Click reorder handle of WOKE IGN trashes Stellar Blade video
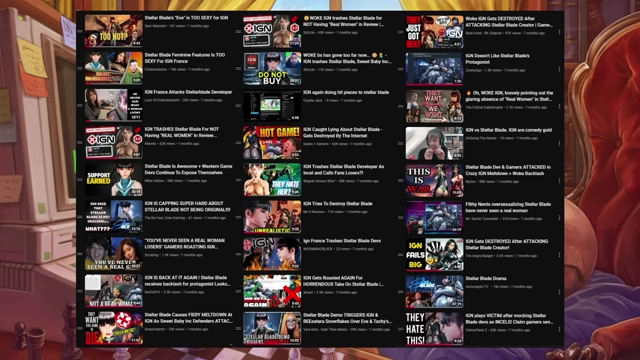 238,31
